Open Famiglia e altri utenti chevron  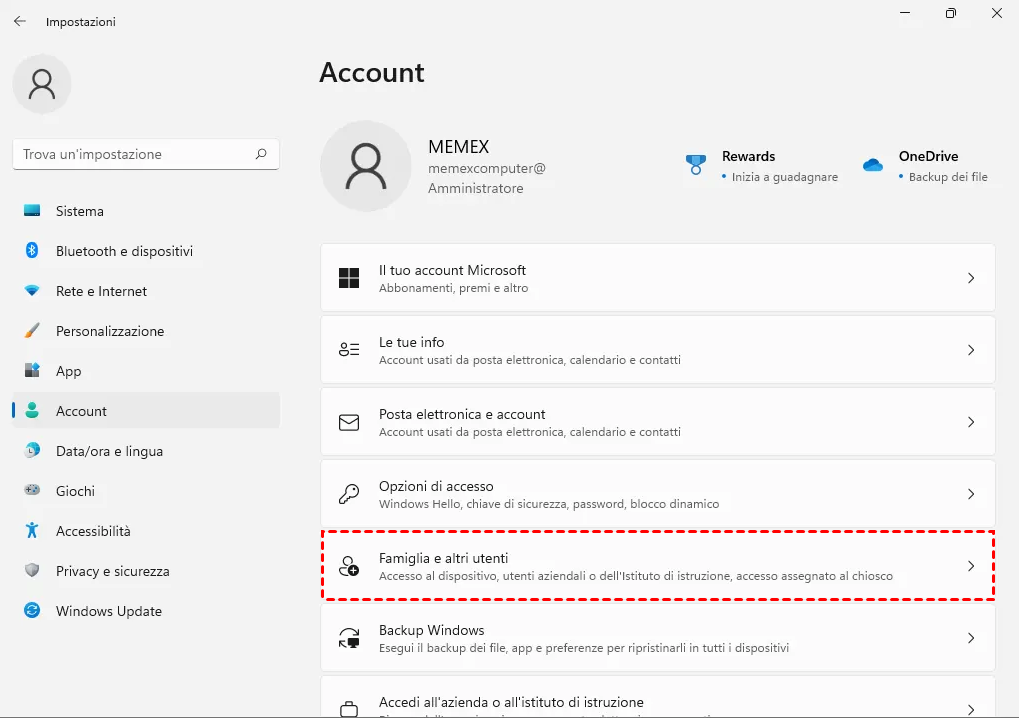tap(970, 566)
